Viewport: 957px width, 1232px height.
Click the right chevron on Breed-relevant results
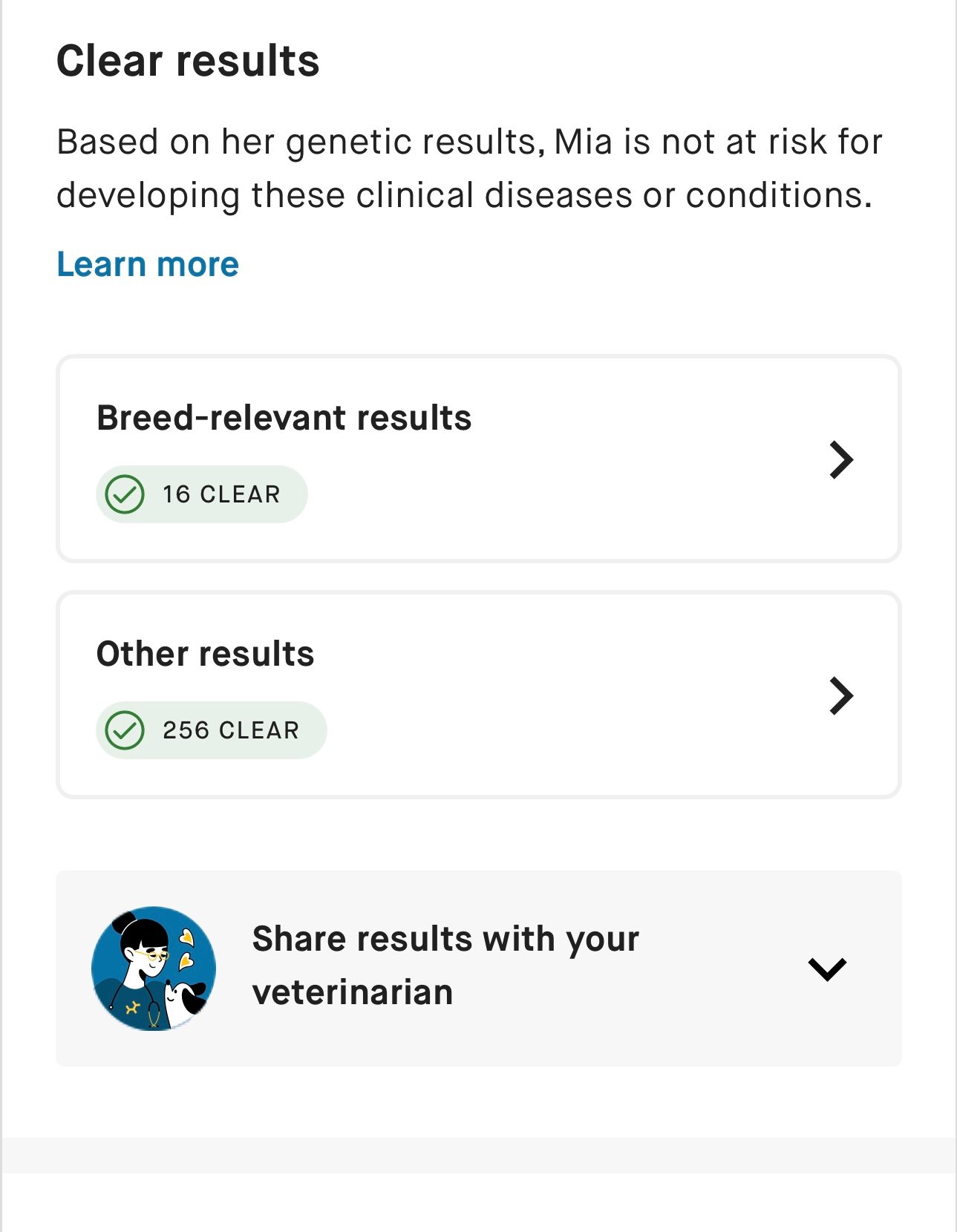[840, 460]
